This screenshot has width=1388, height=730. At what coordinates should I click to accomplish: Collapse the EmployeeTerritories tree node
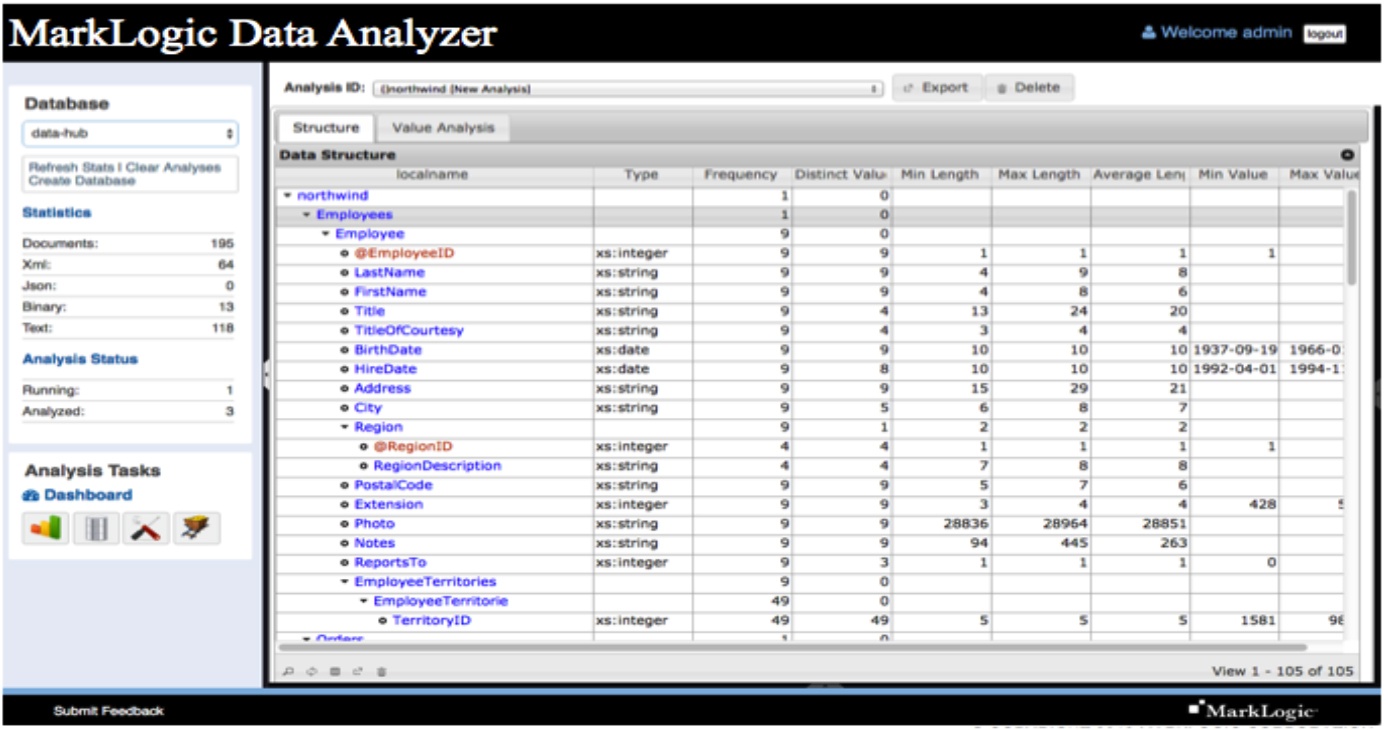[x=345, y=582]
